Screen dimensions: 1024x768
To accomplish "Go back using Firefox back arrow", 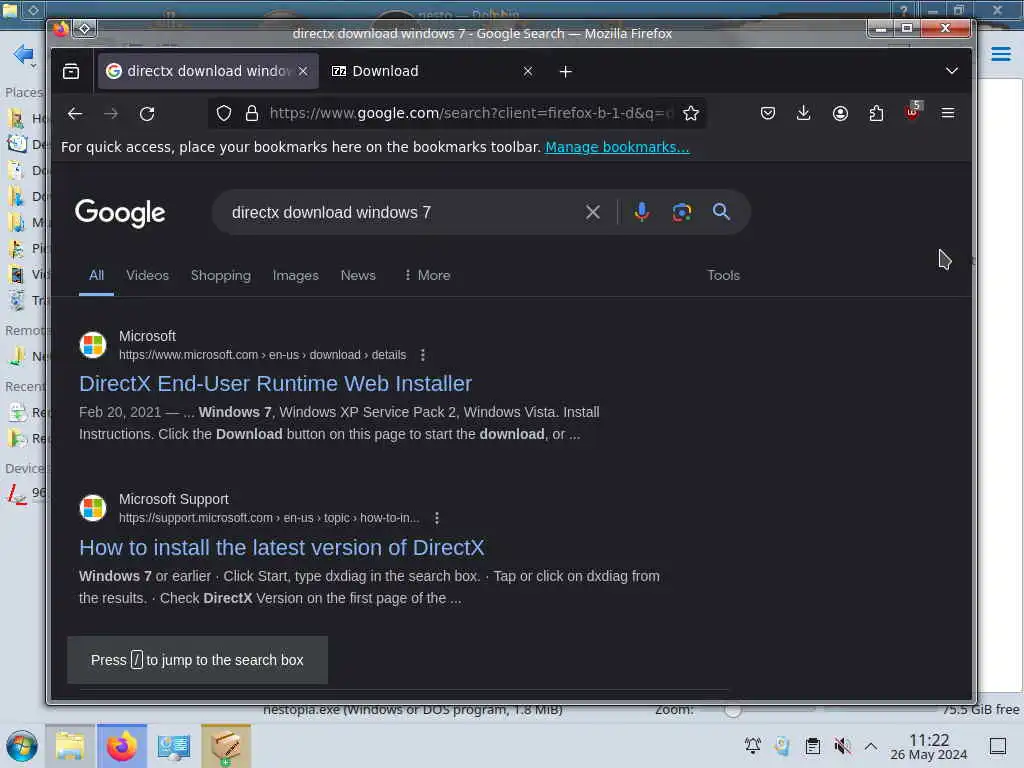I will pos(74,114).
